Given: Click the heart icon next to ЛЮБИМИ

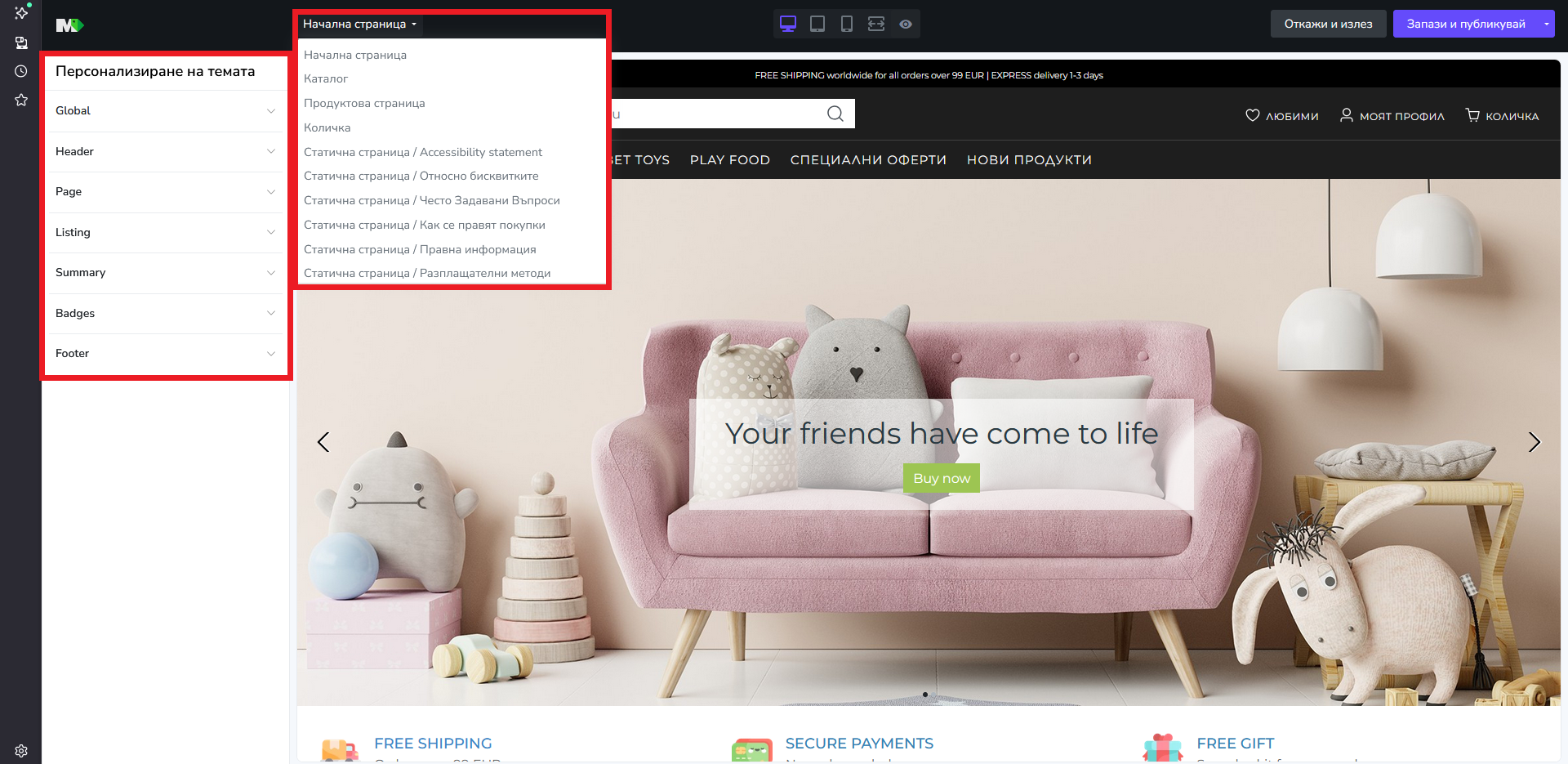Looking at the screenshot, I should 1252,115.
